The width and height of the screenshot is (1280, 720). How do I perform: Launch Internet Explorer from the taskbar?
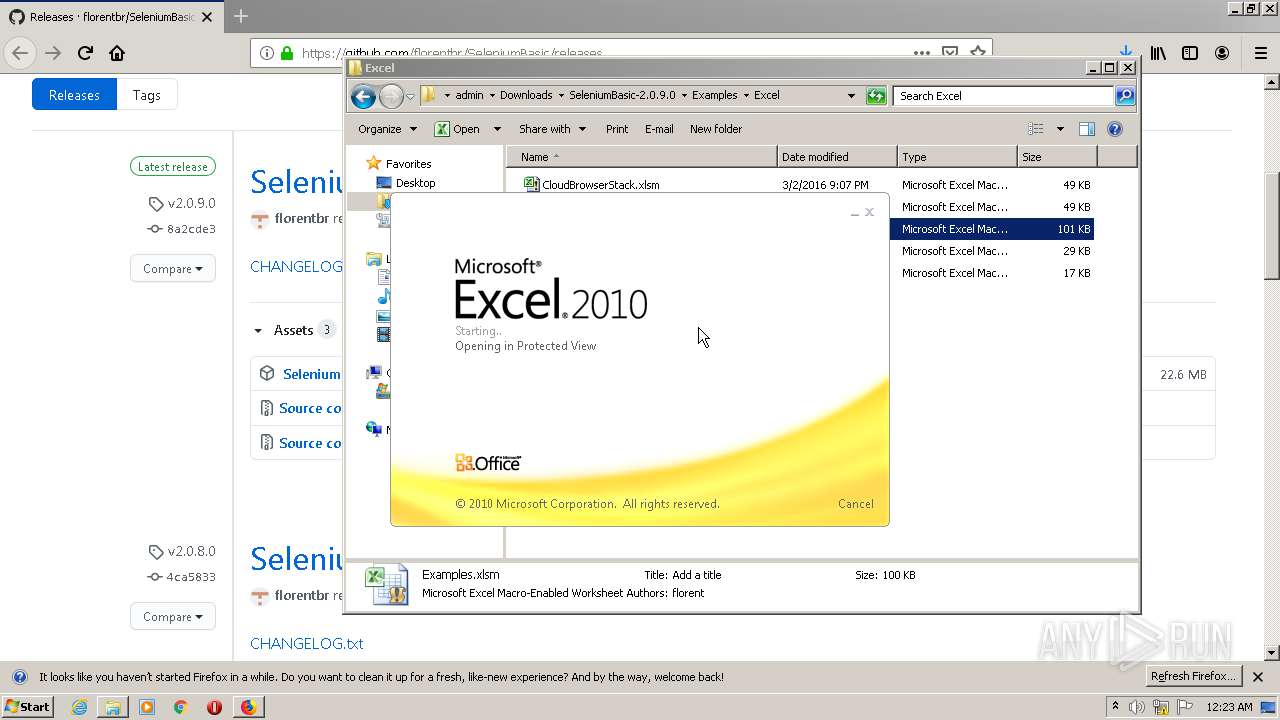[x=79, y=707]
